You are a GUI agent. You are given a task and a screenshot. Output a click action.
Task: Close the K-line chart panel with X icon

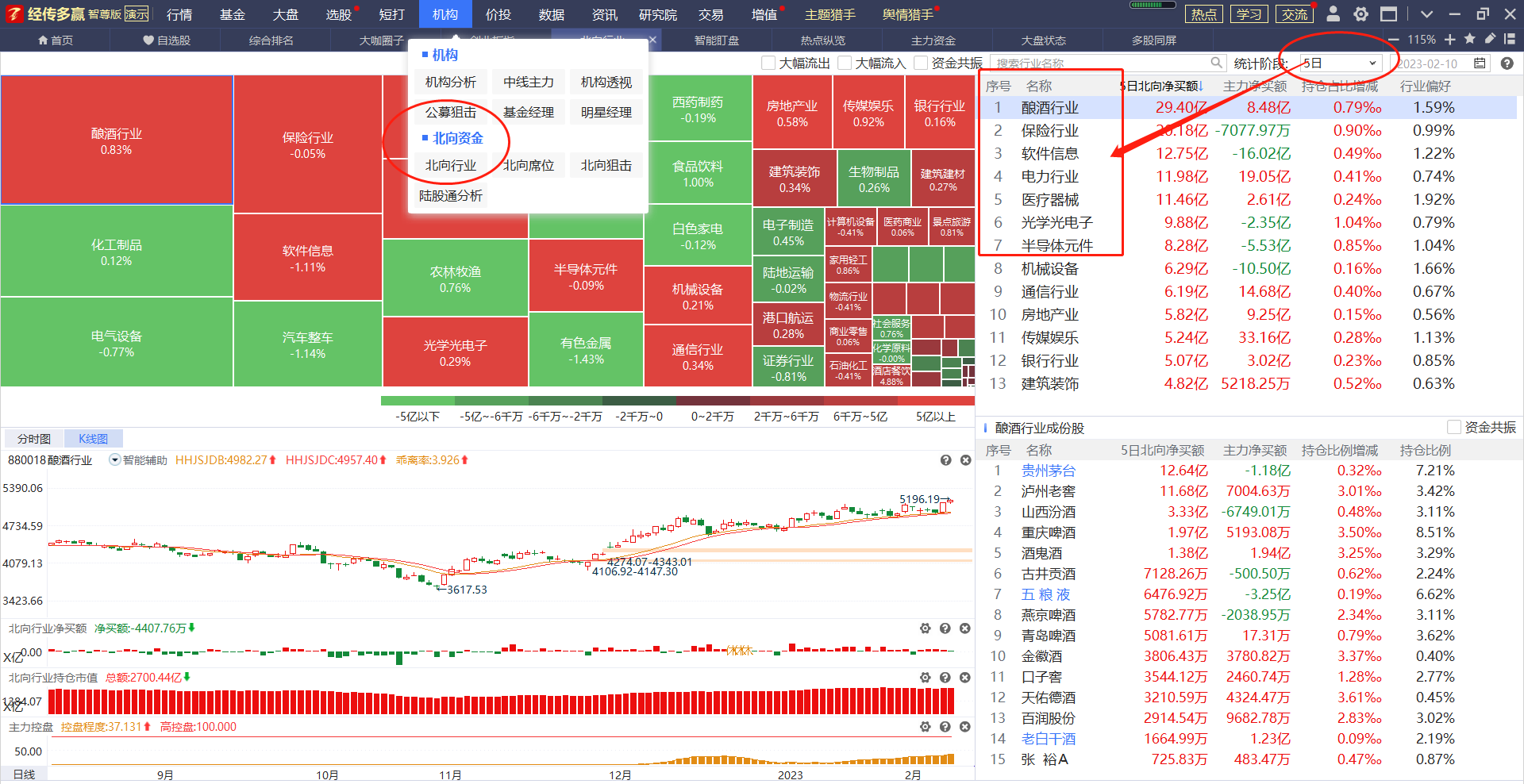(x=965, y=460)
